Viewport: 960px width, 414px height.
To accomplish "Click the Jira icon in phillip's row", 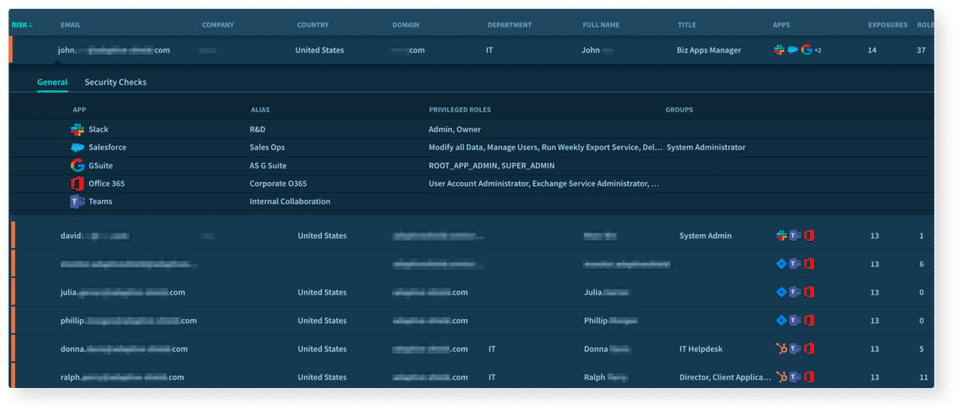I will click(781, 320).
